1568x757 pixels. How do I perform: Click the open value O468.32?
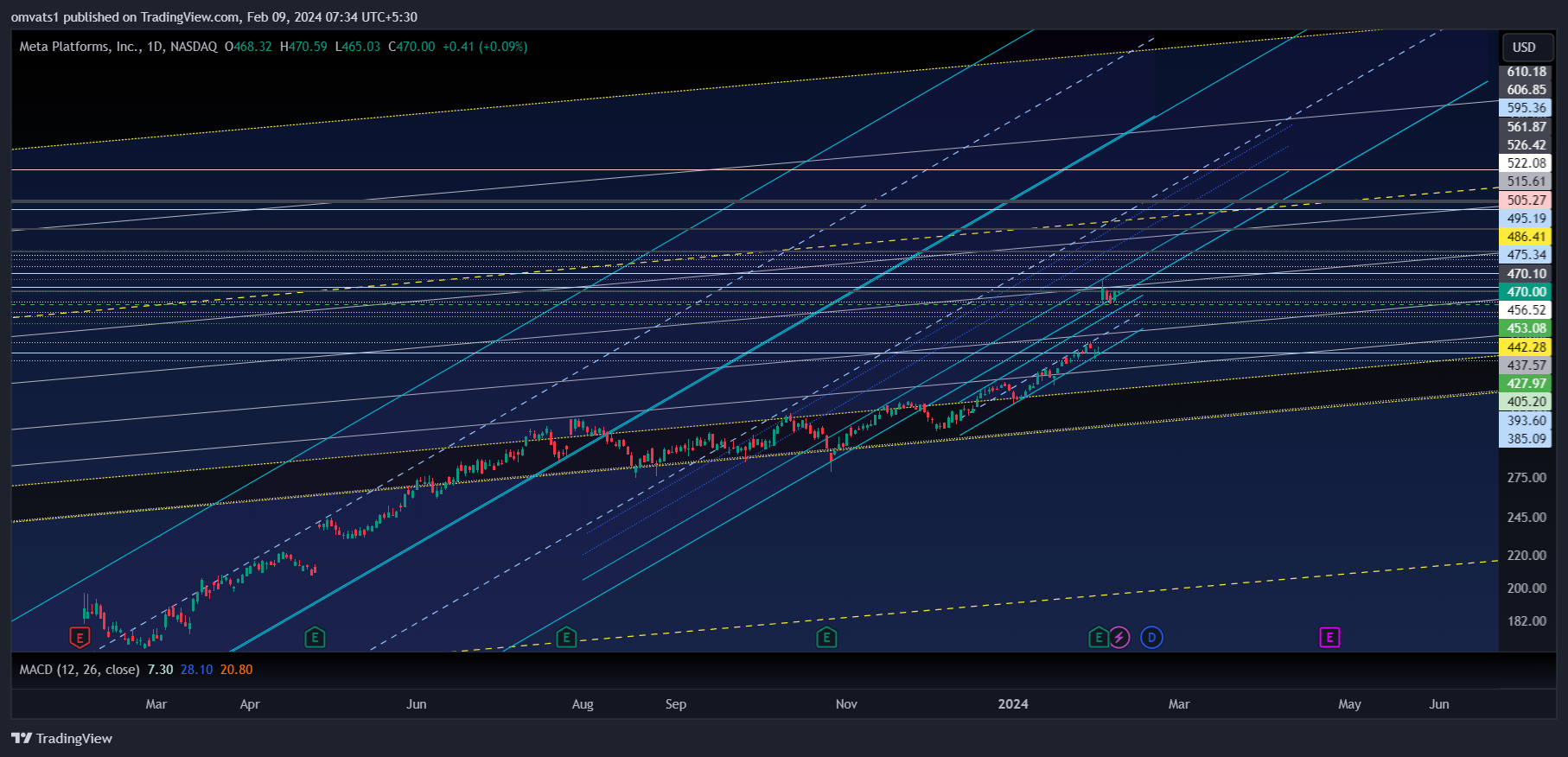pos(248,47)
